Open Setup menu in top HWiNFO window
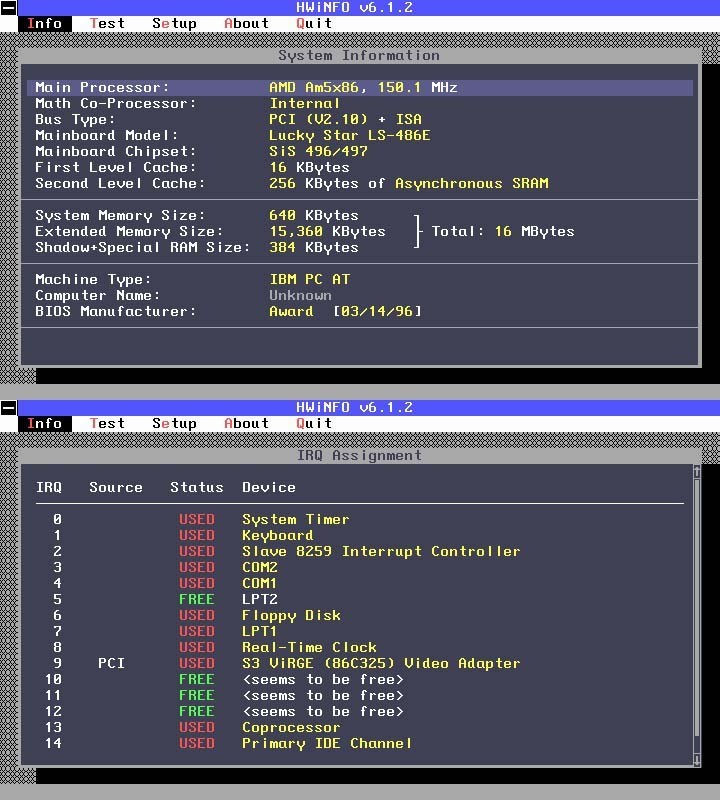Viewport: 720px width, 800px height. 174,23
